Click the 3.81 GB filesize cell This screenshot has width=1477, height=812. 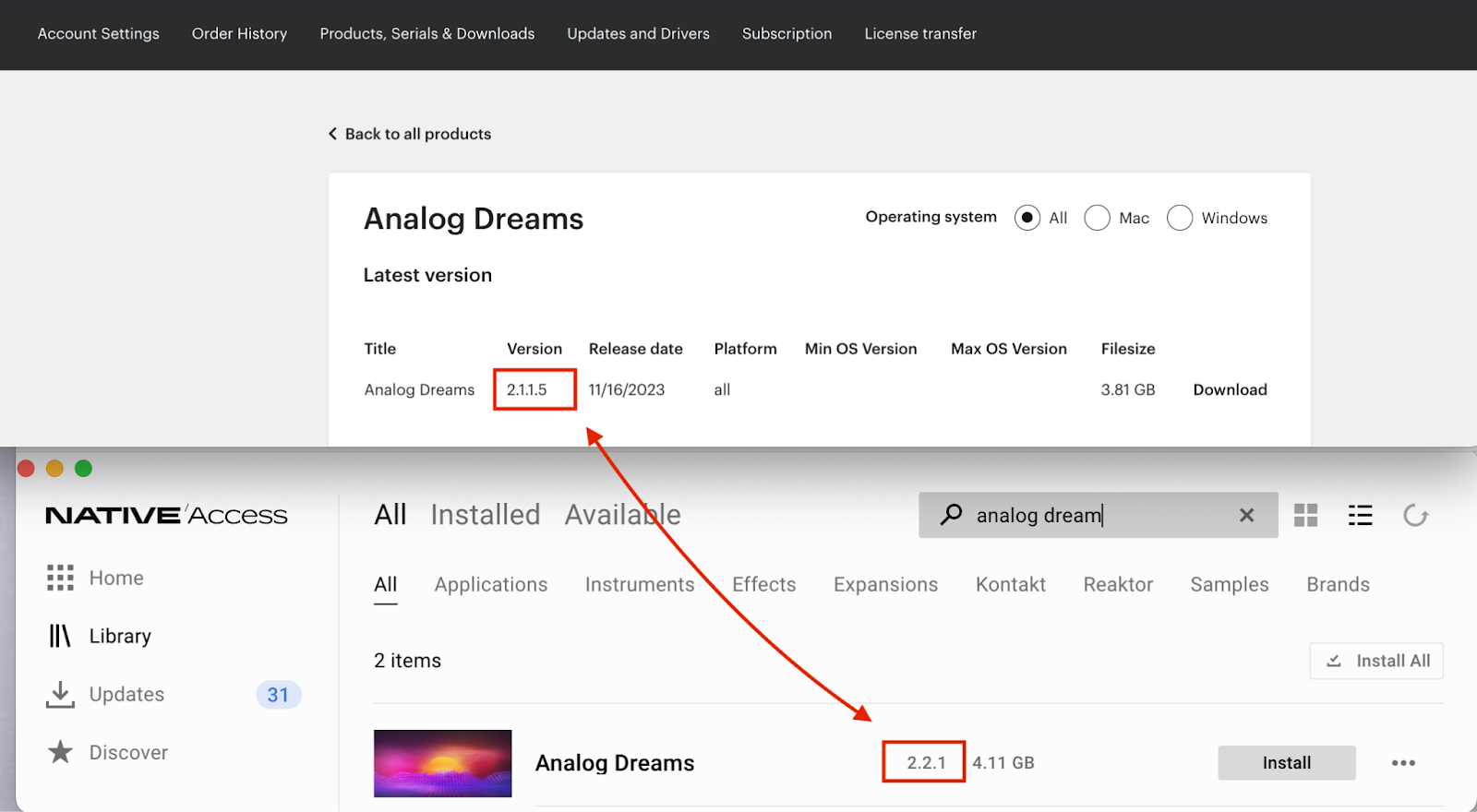[1128, 389]
